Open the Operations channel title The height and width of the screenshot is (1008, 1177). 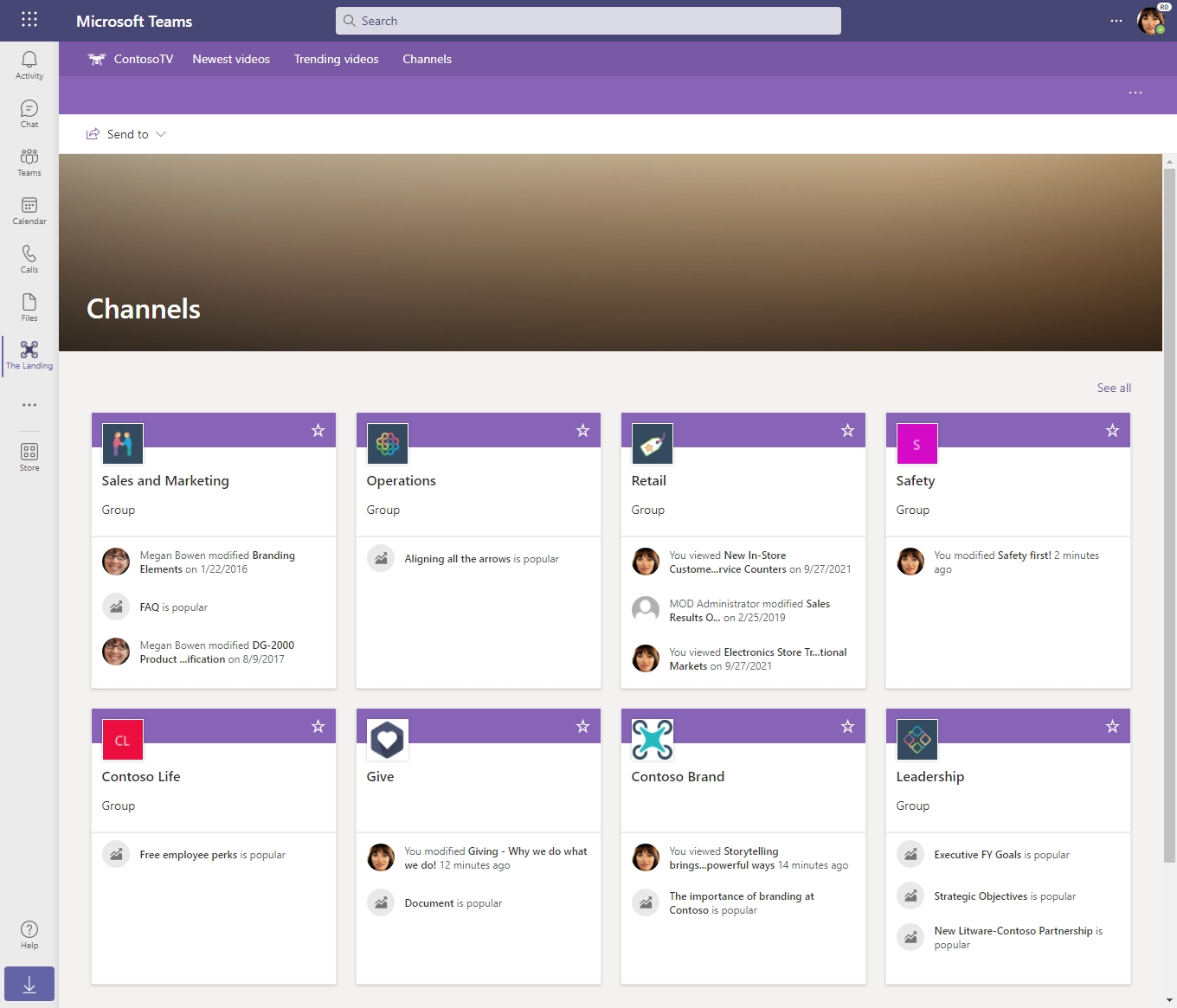[402, 481]
